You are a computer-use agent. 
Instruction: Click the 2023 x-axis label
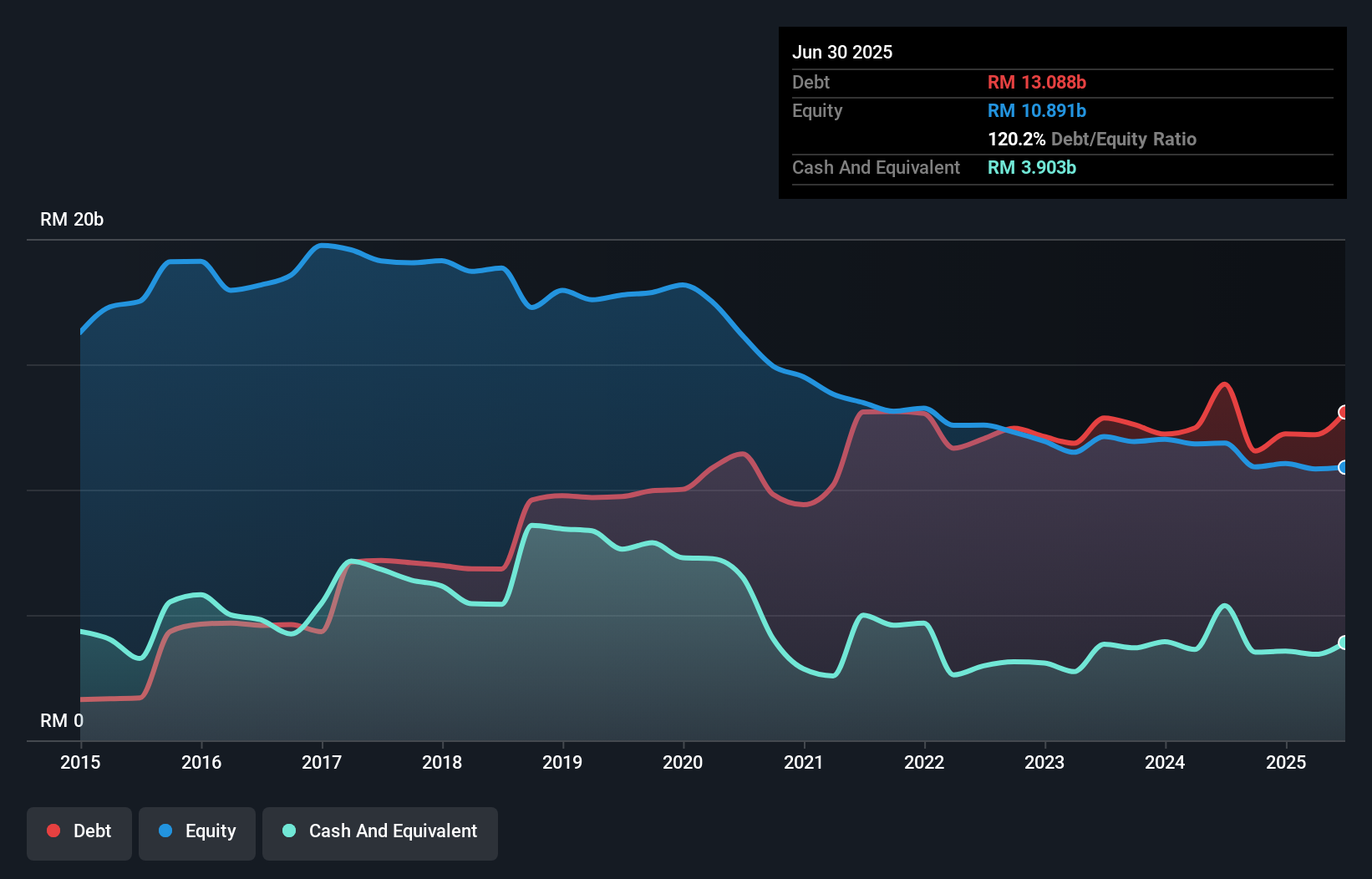[x=1044, y=762]
